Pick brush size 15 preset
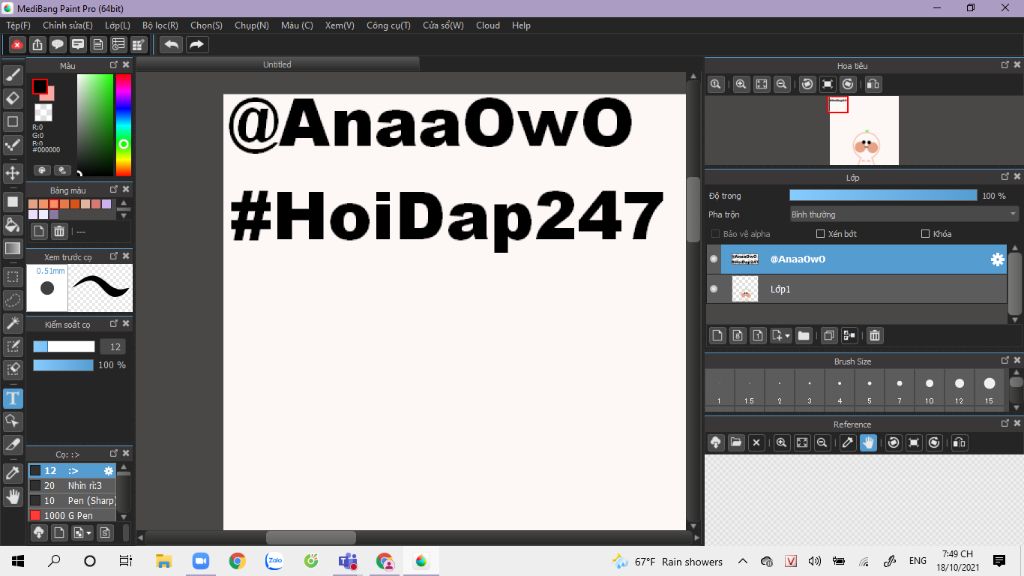Screen dimensions: 1024x576 (989, 389)
